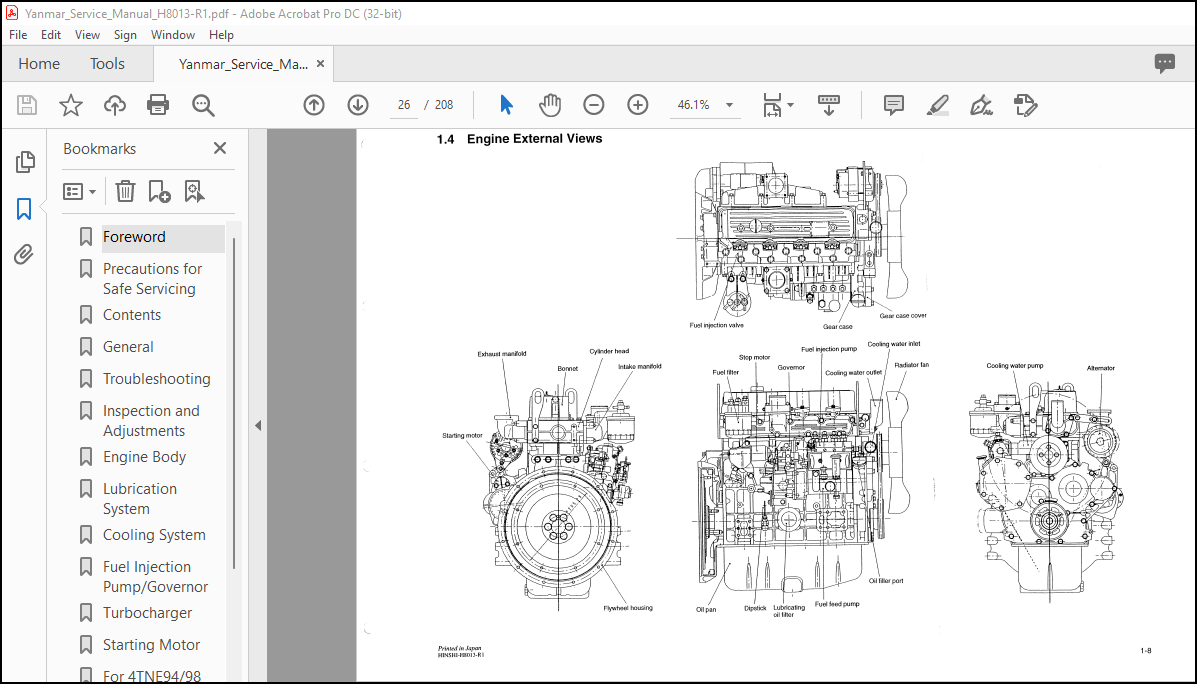Jump to the Starting Motor bookmark
1197x684 pixels.
coord(151,644)
